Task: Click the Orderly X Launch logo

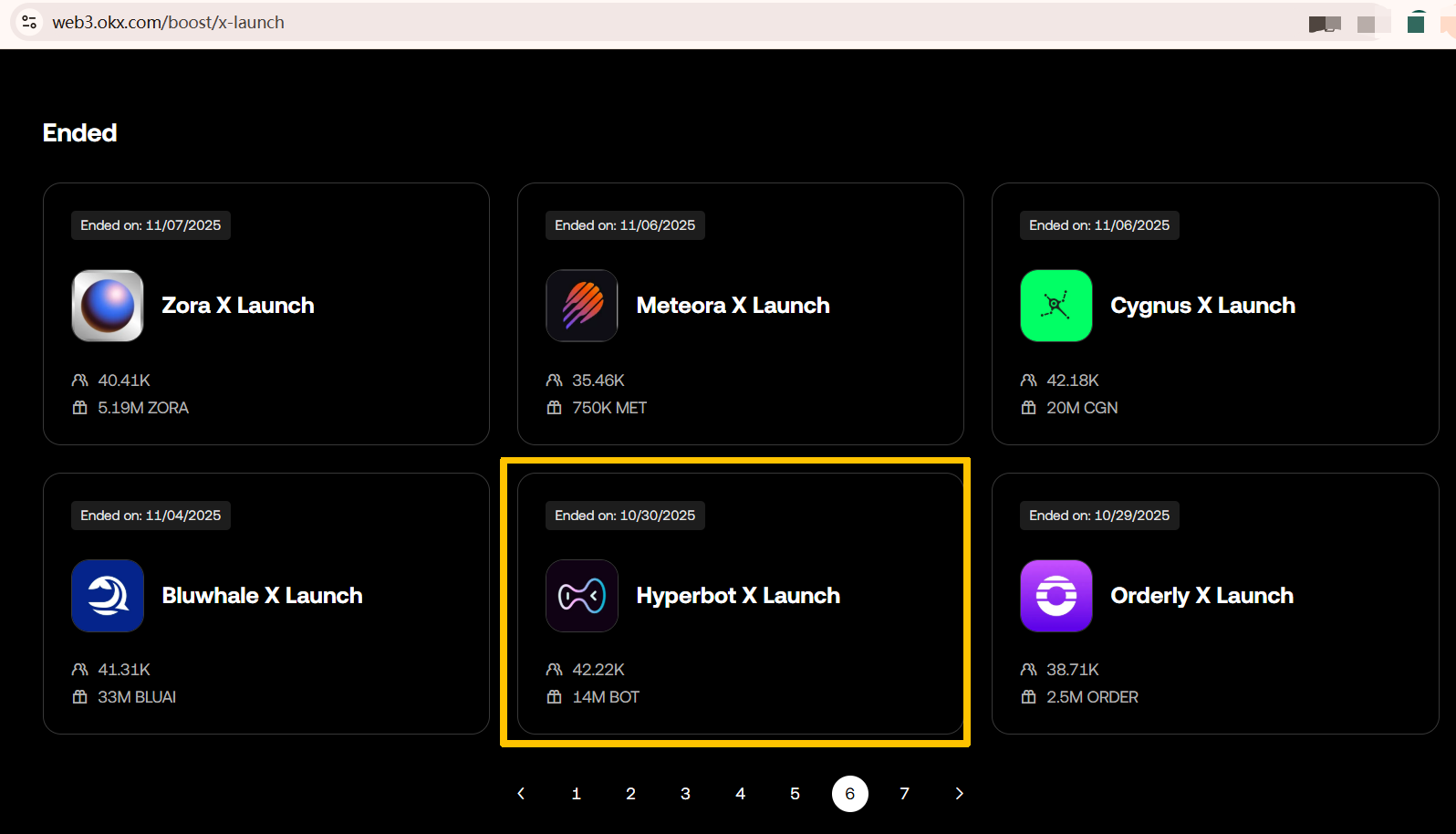Action: [1056, 596]
